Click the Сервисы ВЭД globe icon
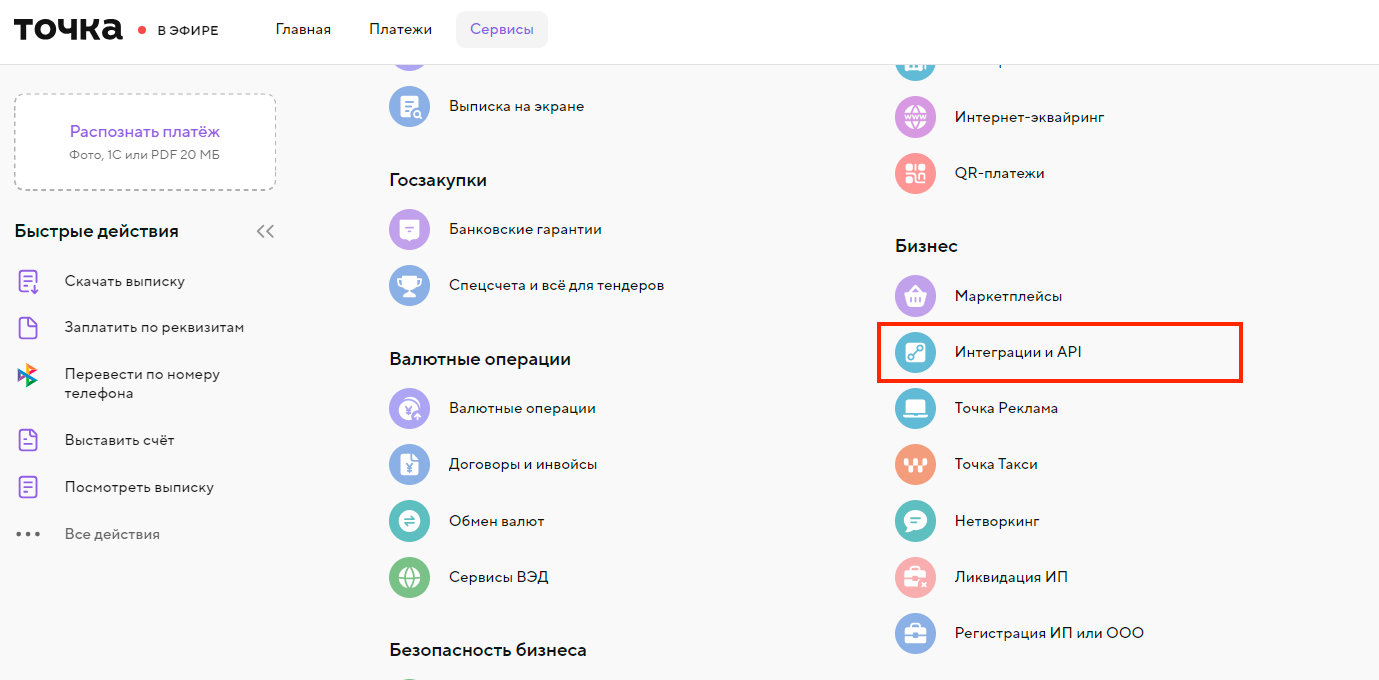This screenshot has width=1379, height=680. click(x=409, y=577)
